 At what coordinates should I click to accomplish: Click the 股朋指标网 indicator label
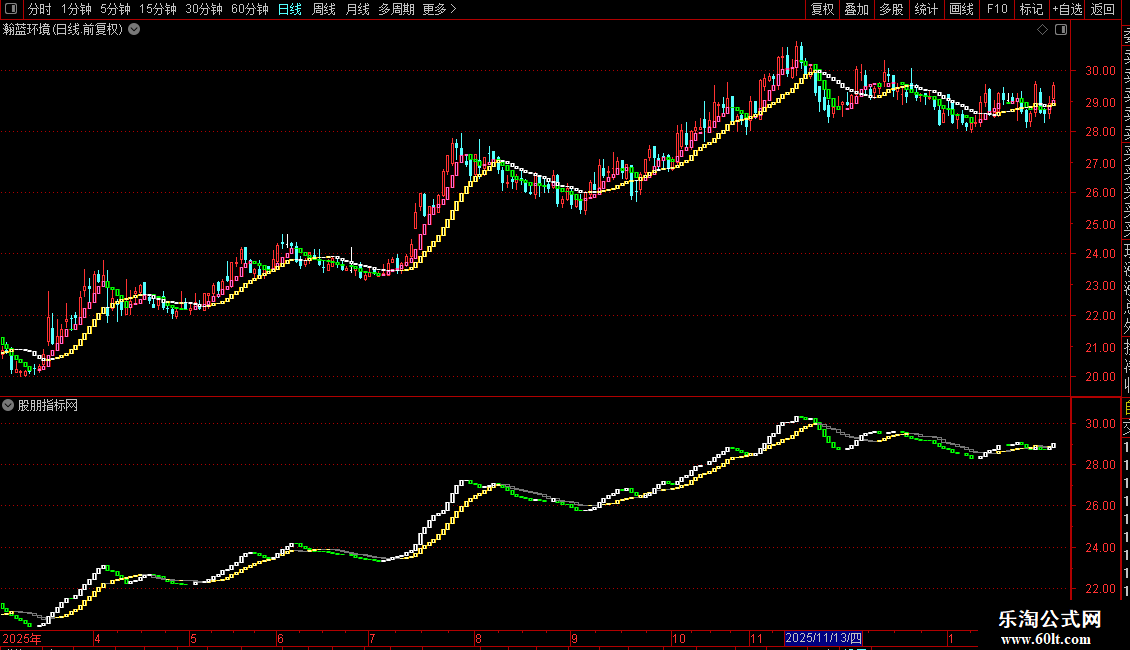(x=48, y=406)
